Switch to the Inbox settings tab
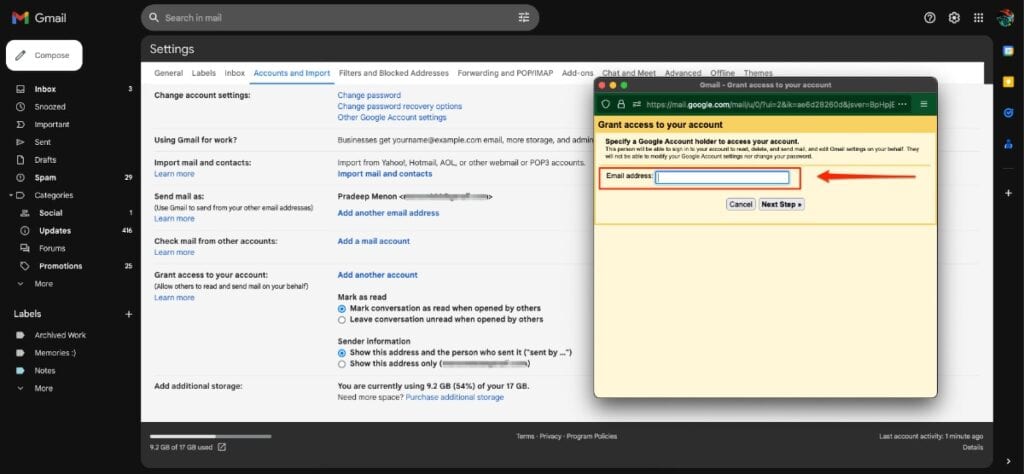Image resolution: width=1024 pixels, height=474 pixels. click(x=234, y=73)
